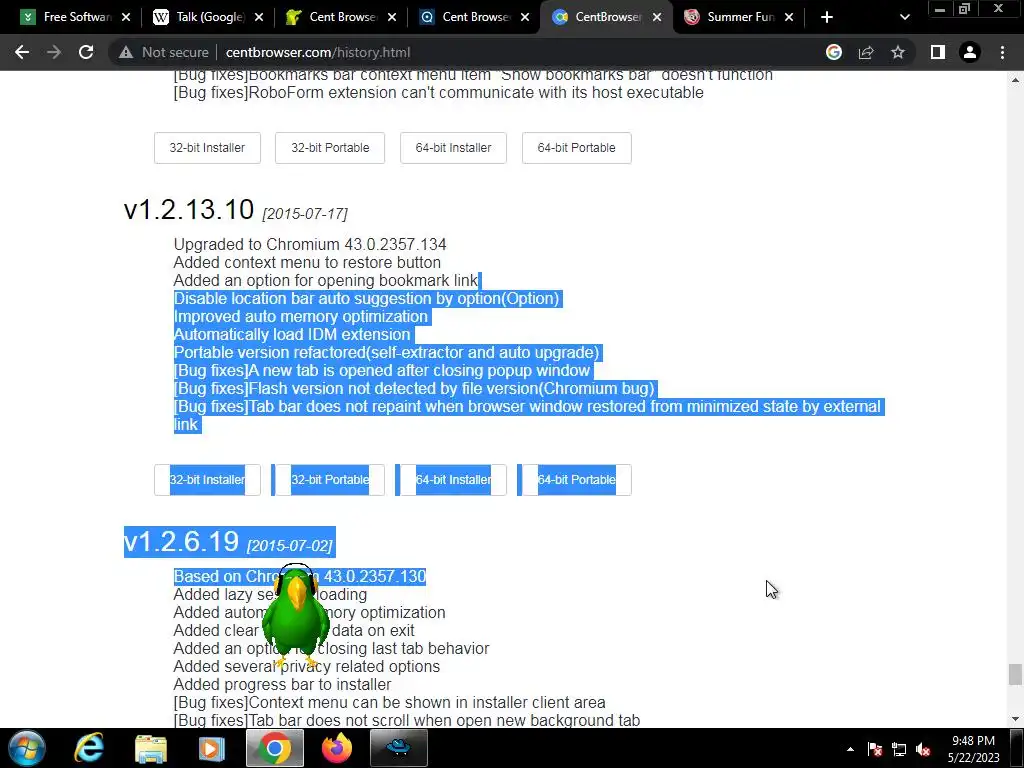Click 'Automatically load IDM extension' line
The height and width of the screenshot is (768, 1024).
[292, 334]
